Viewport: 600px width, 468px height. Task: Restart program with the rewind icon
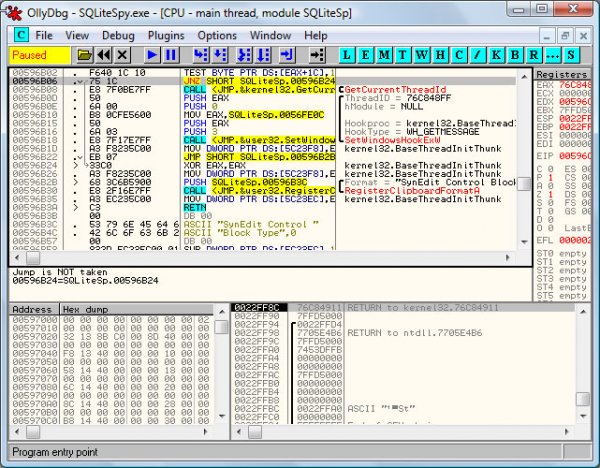(x=104, y=55)
